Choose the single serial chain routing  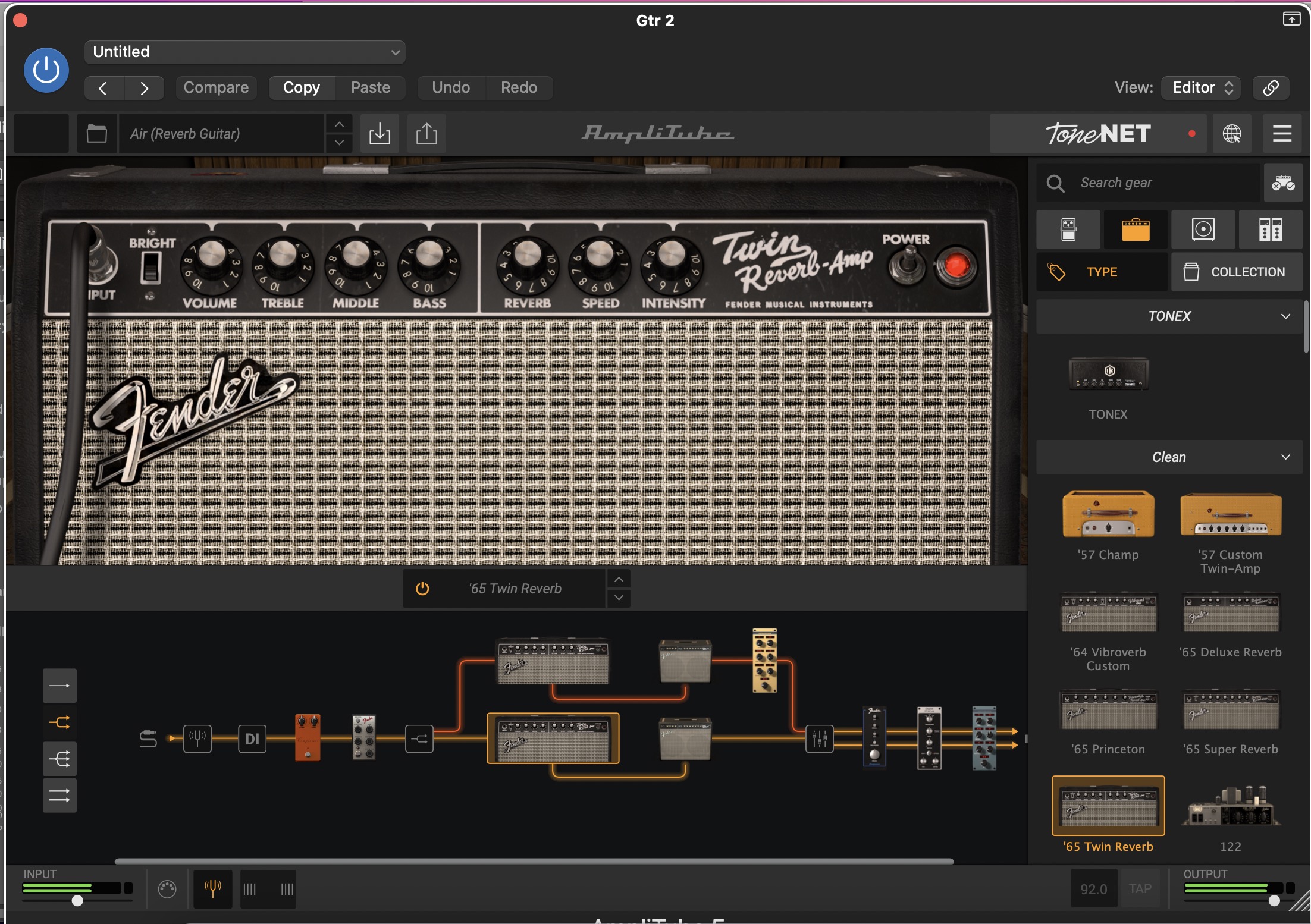(x=59, y=686)
